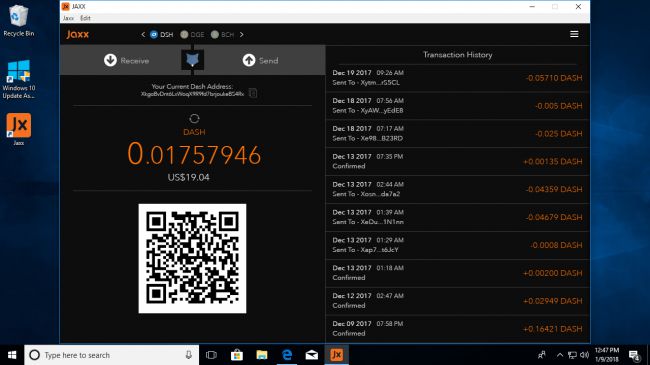Click the refresh balance icon above DASH
650x365 pixels.
click(194, 119)
